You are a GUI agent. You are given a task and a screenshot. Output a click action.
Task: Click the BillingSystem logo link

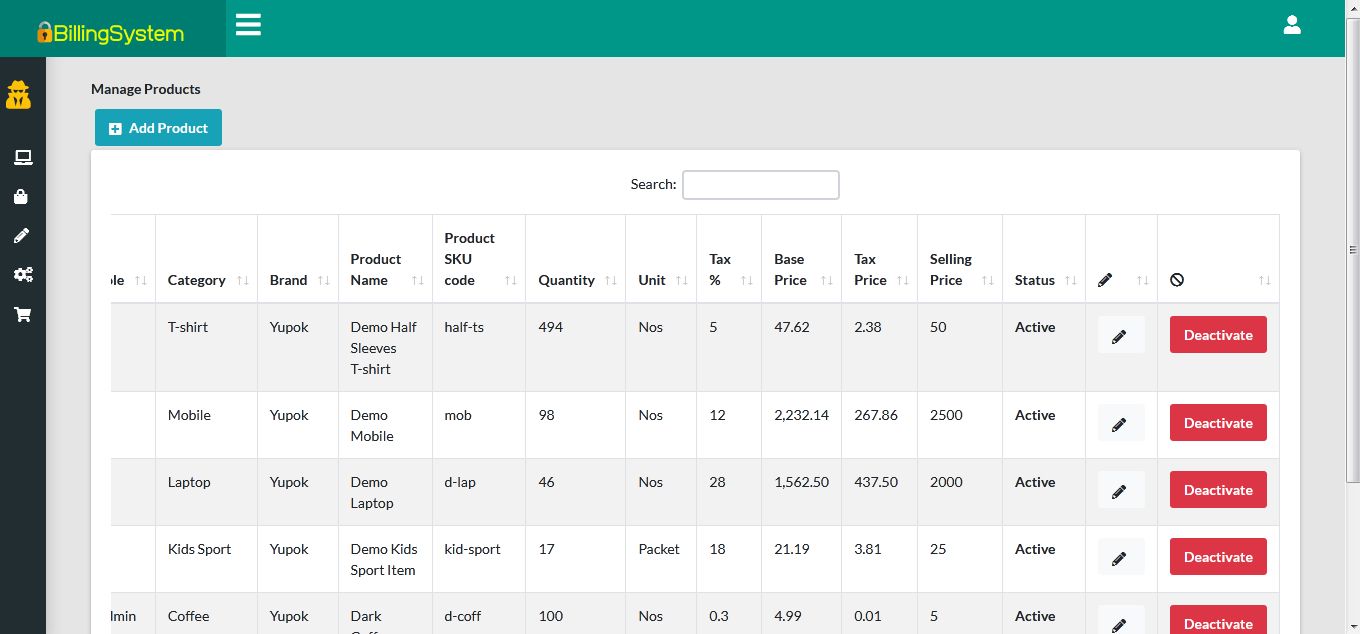(111, 33)
